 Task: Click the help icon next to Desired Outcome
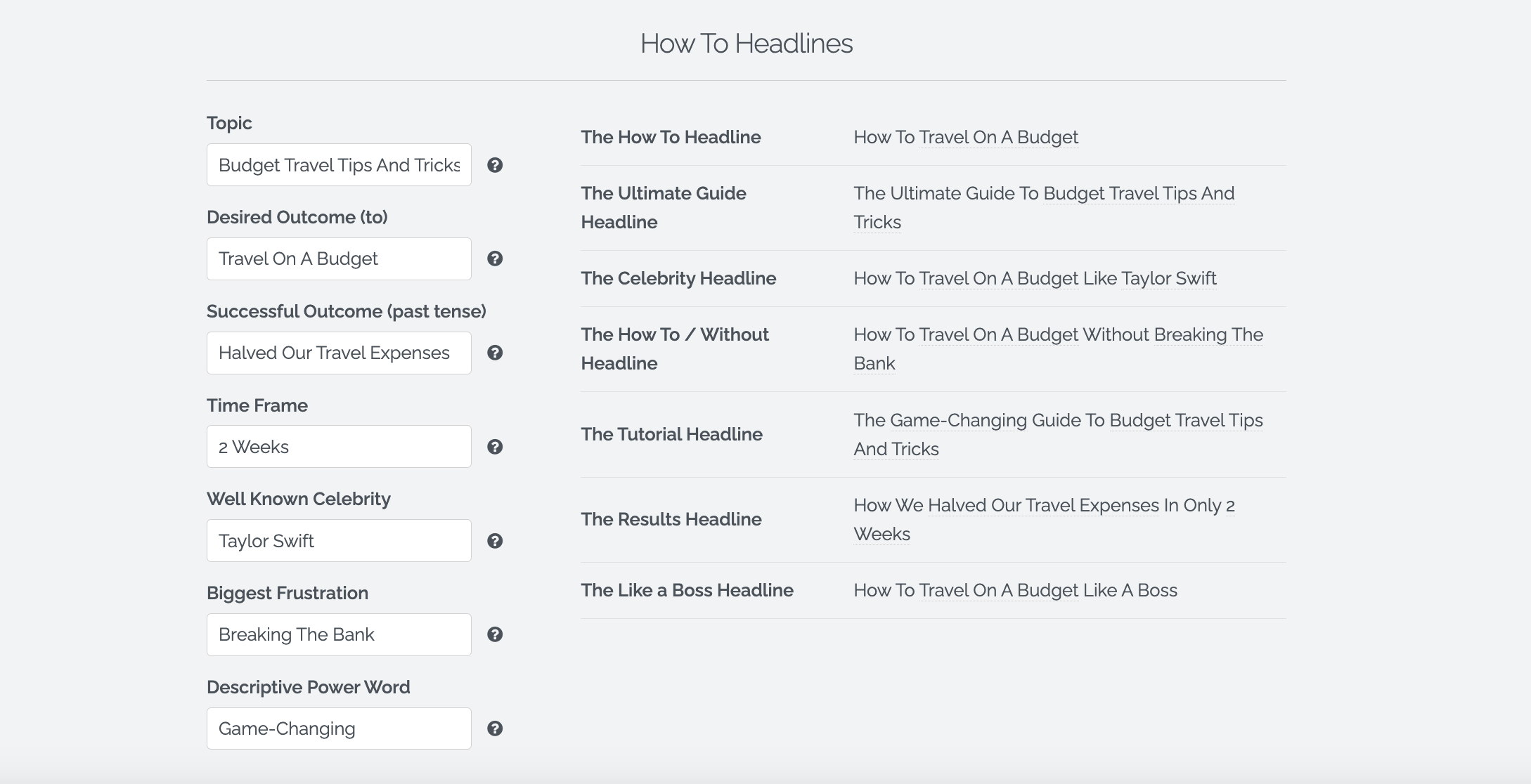[x=494, y=258]
